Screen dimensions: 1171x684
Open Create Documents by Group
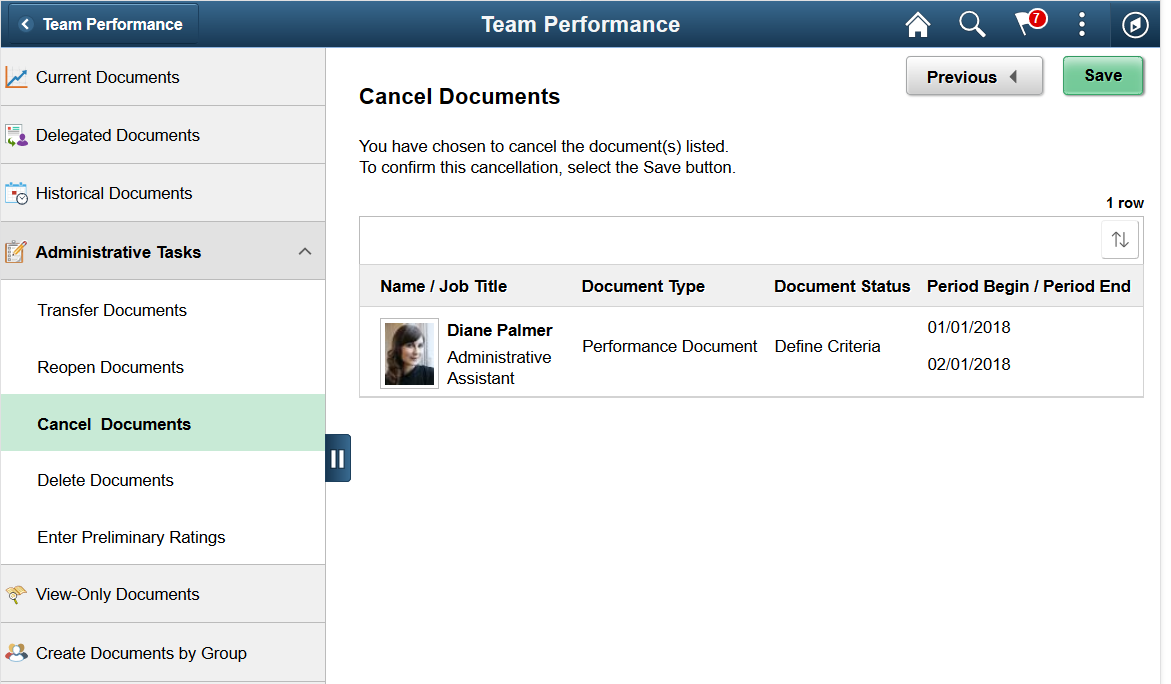tap(163, 653)
